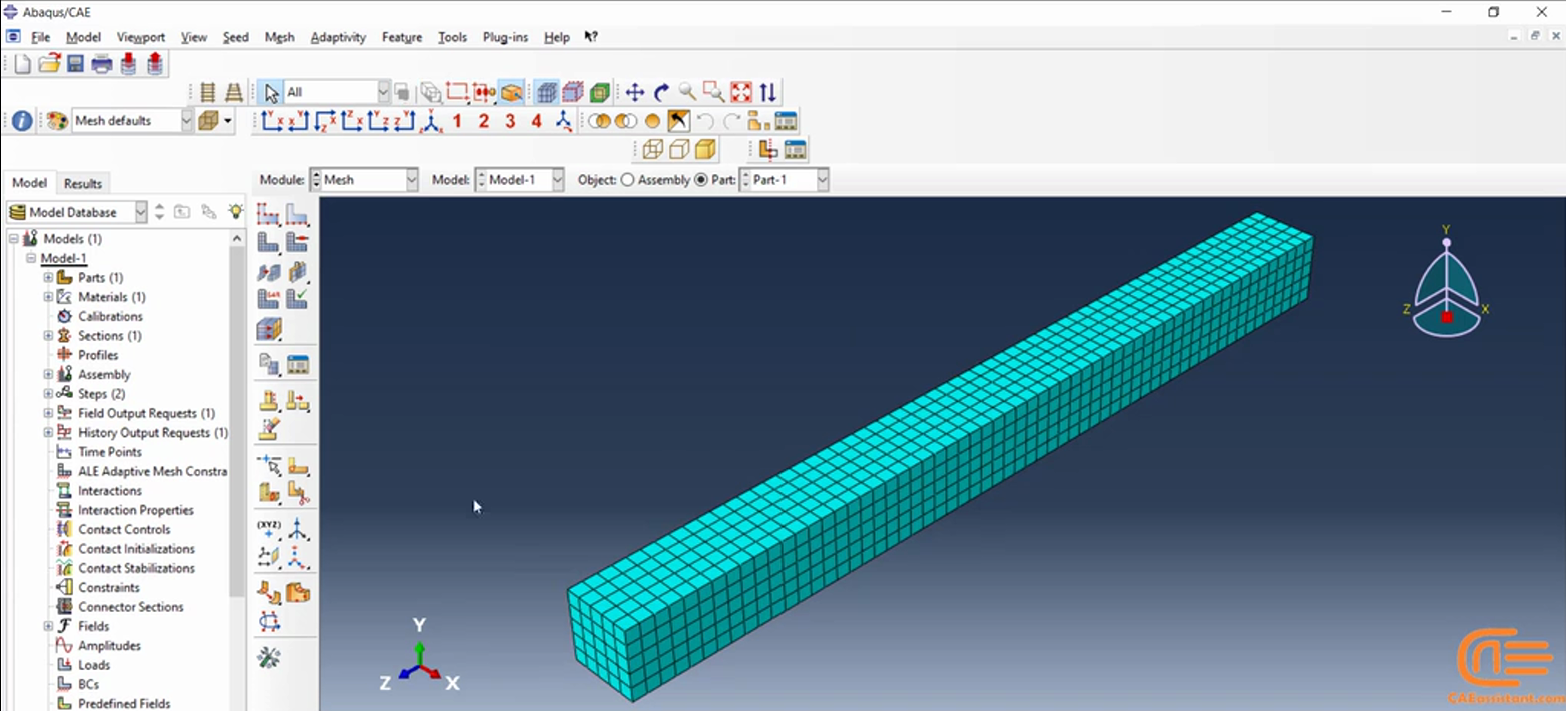Toggle the blue mesh visibility cube icon
Image resolution: width=1566 pixels, height=711 pixels.
(x=546, y=92)
